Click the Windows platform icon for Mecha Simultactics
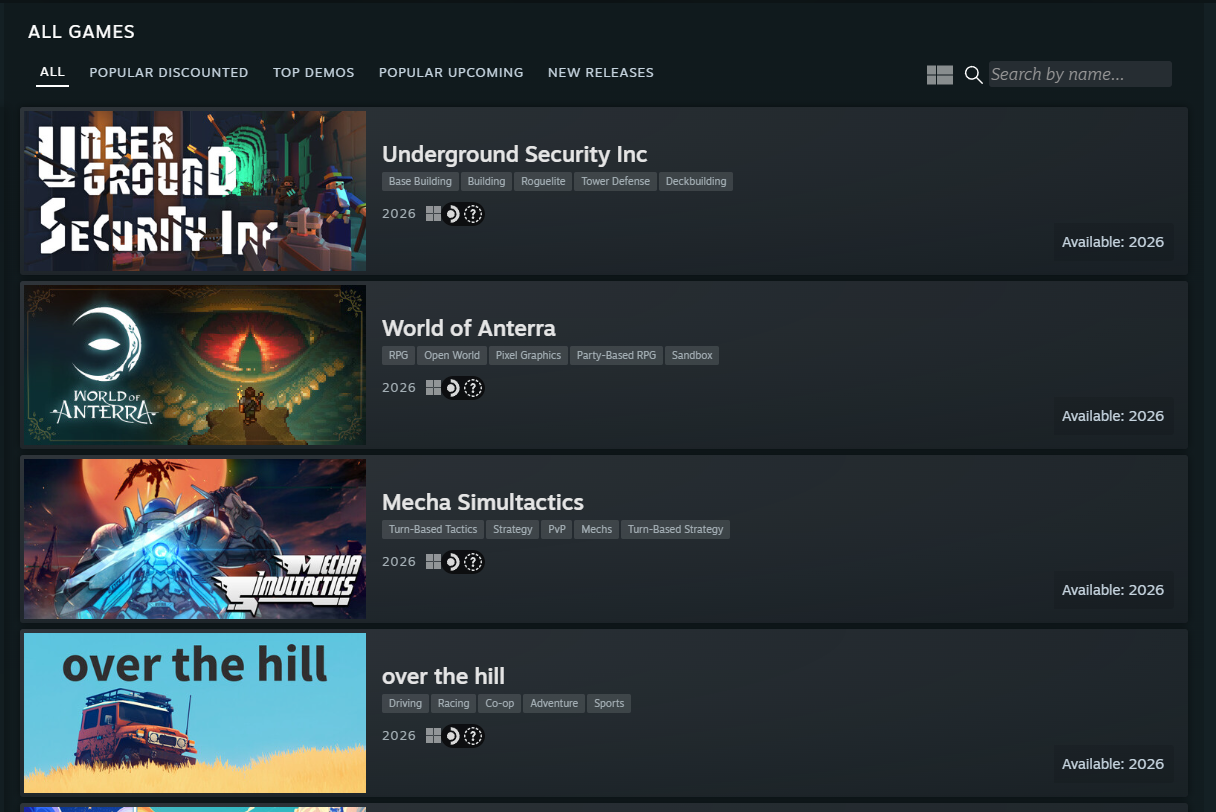 (433, 562)
